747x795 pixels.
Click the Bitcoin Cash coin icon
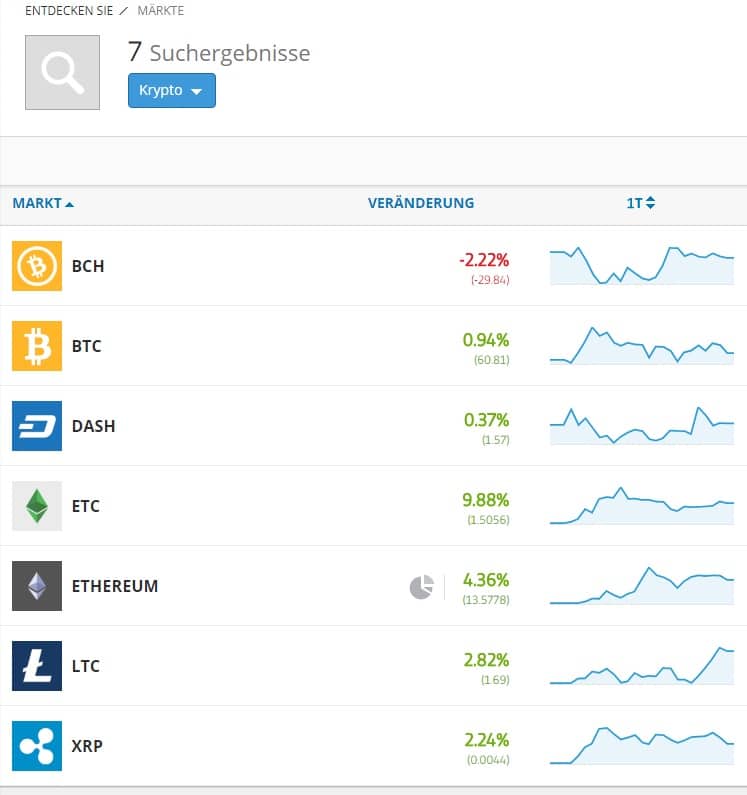click(x=37, y=266)
